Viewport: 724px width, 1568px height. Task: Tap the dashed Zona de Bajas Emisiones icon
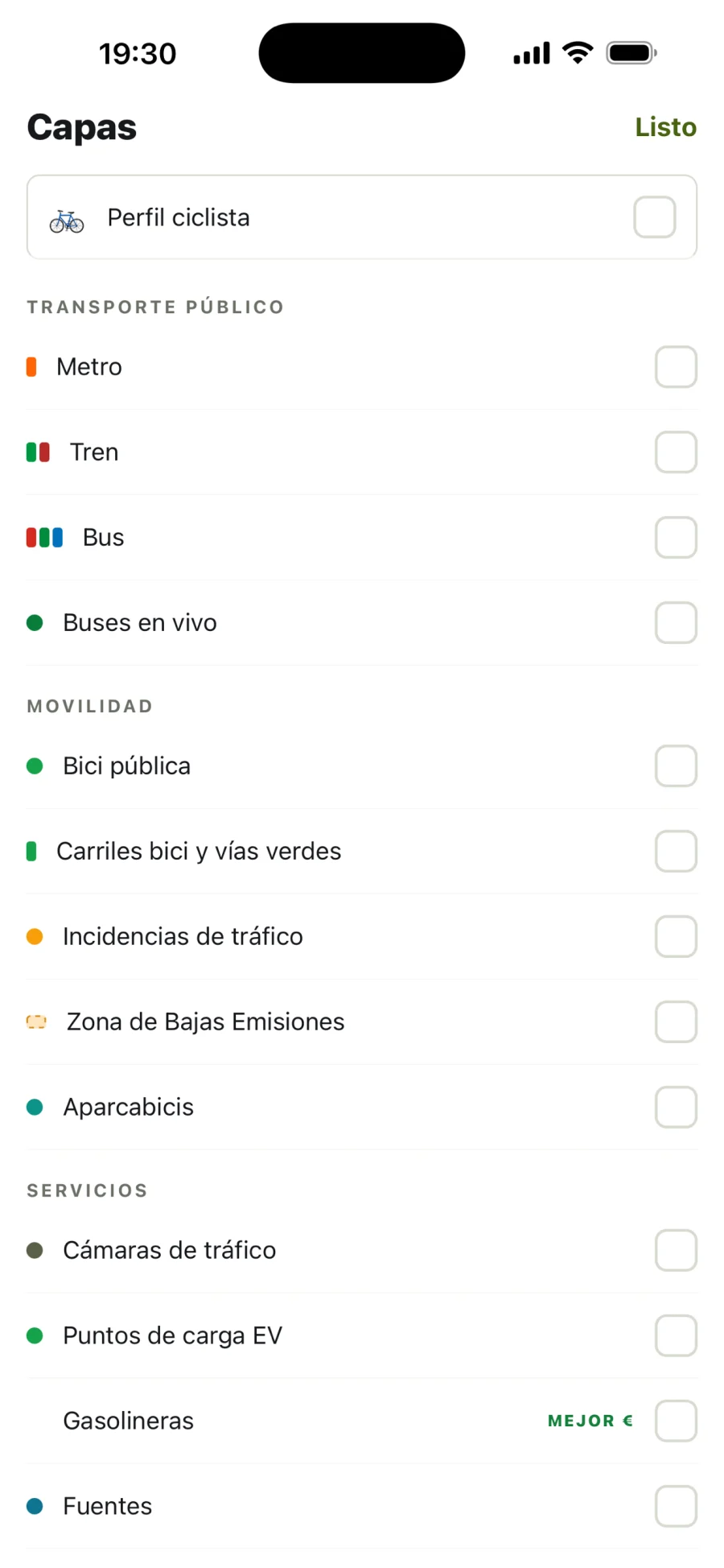point(36,1022)
